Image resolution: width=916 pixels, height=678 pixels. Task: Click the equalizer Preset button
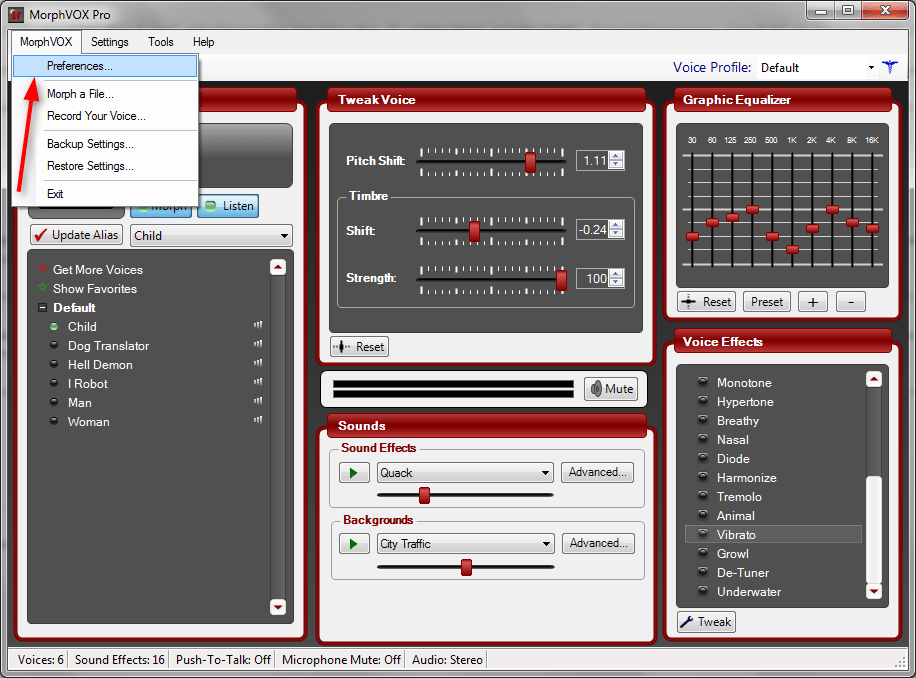click(766, 302)
